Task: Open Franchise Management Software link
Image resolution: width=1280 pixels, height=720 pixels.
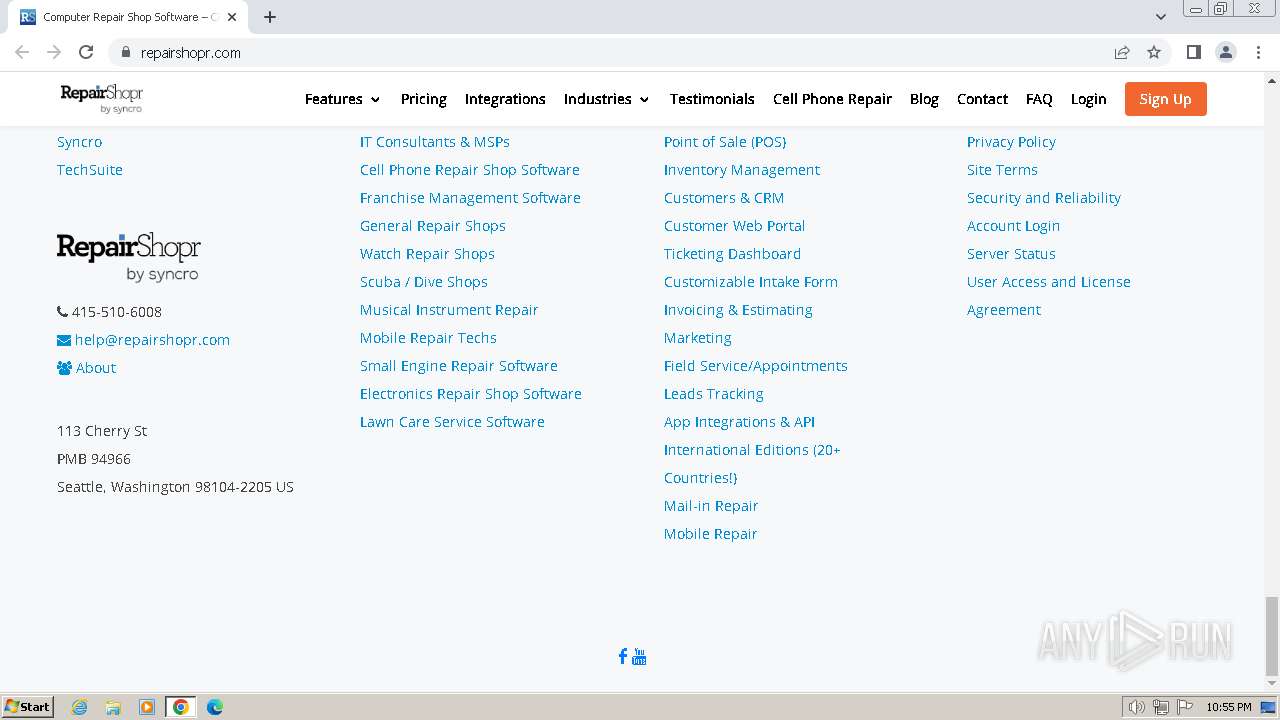Action: coord(470,198)
